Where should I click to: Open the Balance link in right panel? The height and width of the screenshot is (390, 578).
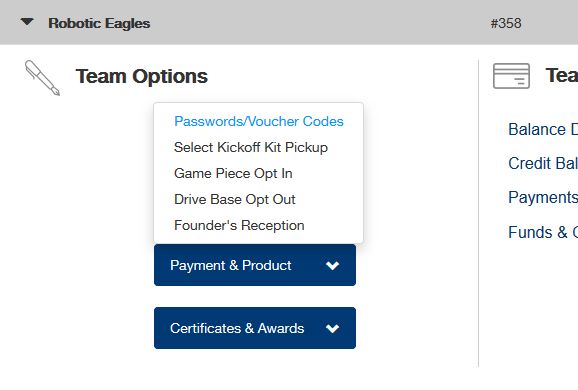pos(543,129)
